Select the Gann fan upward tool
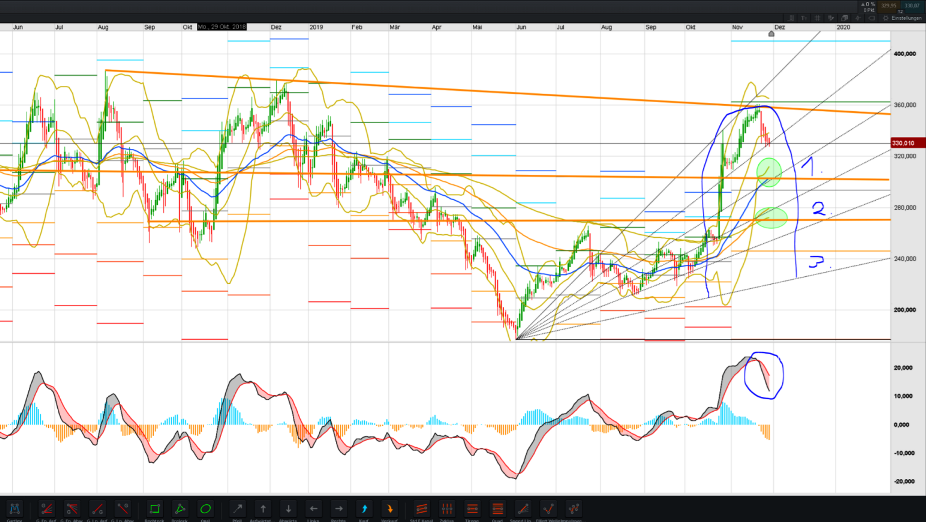 pyautogui.click(x=47, y=508)
